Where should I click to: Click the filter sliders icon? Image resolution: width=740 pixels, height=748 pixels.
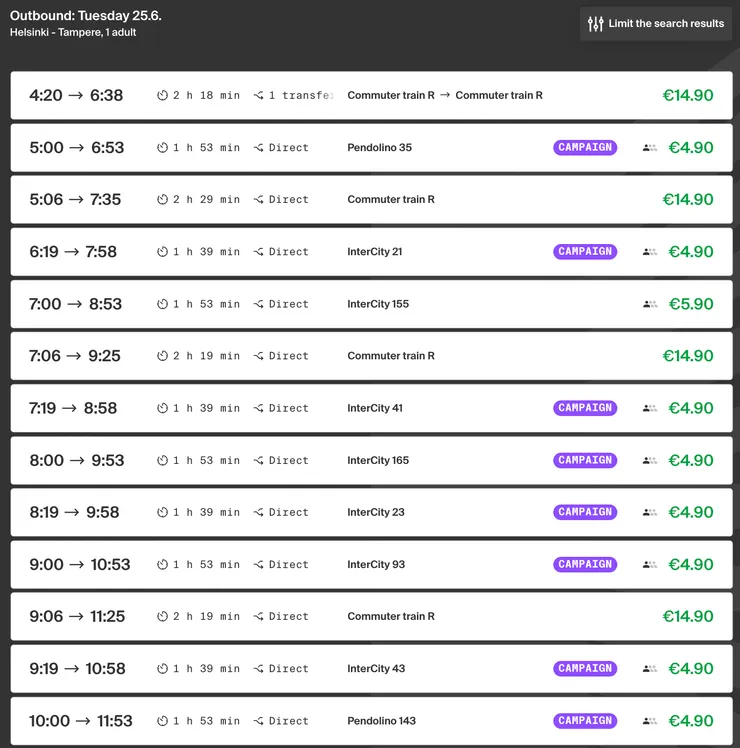pyautogui.click(x=596, y=24)
